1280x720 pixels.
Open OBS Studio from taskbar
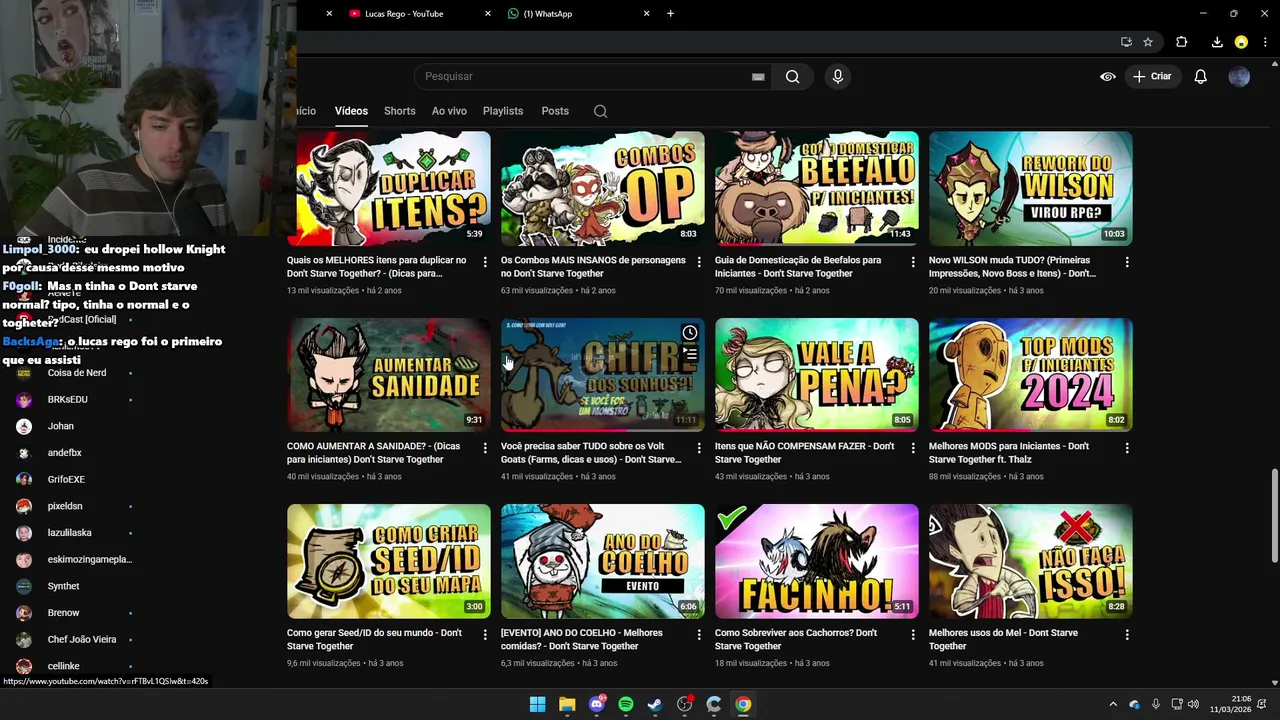[685, 704]
